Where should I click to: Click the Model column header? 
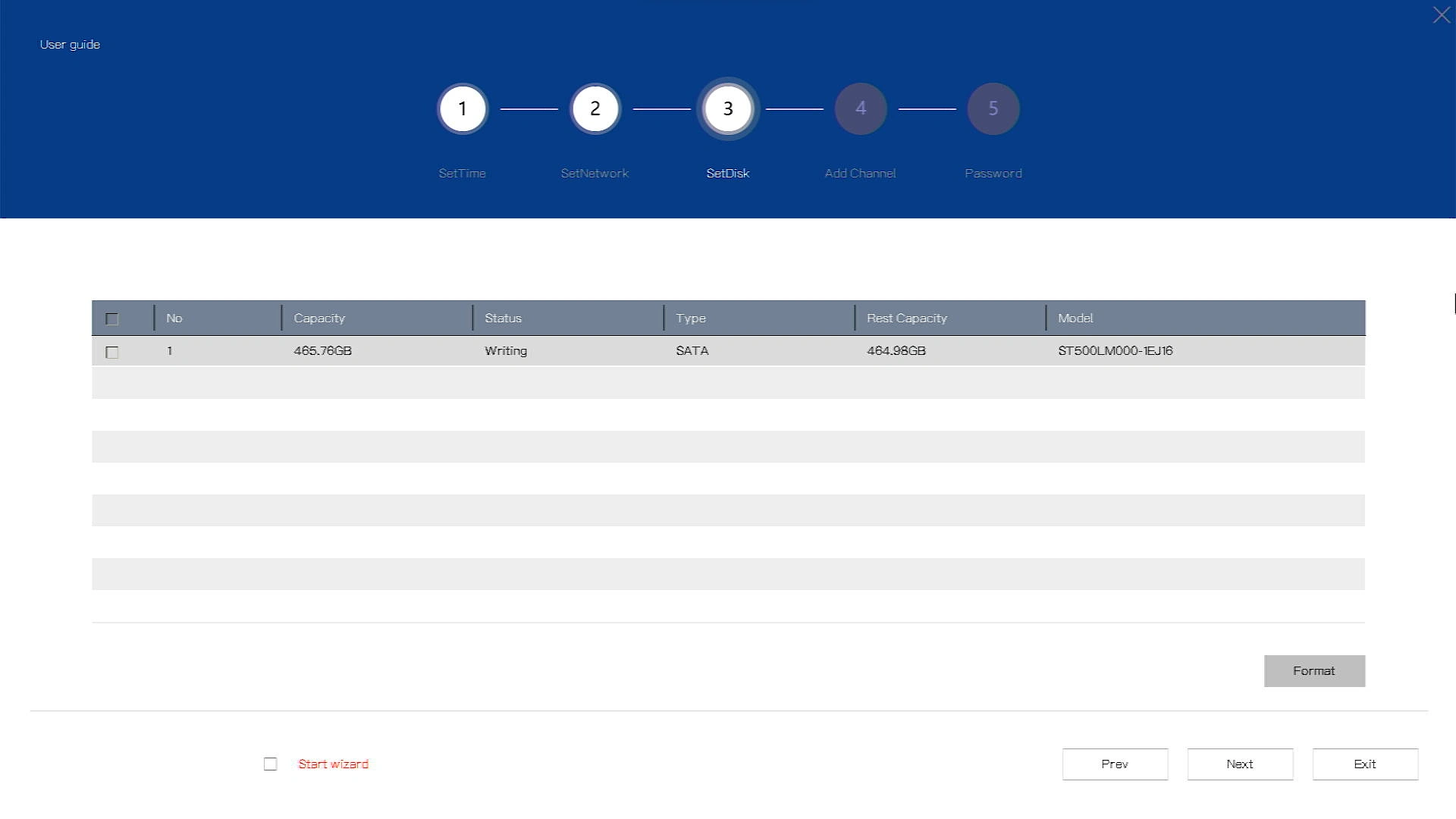click(1075, 318)
